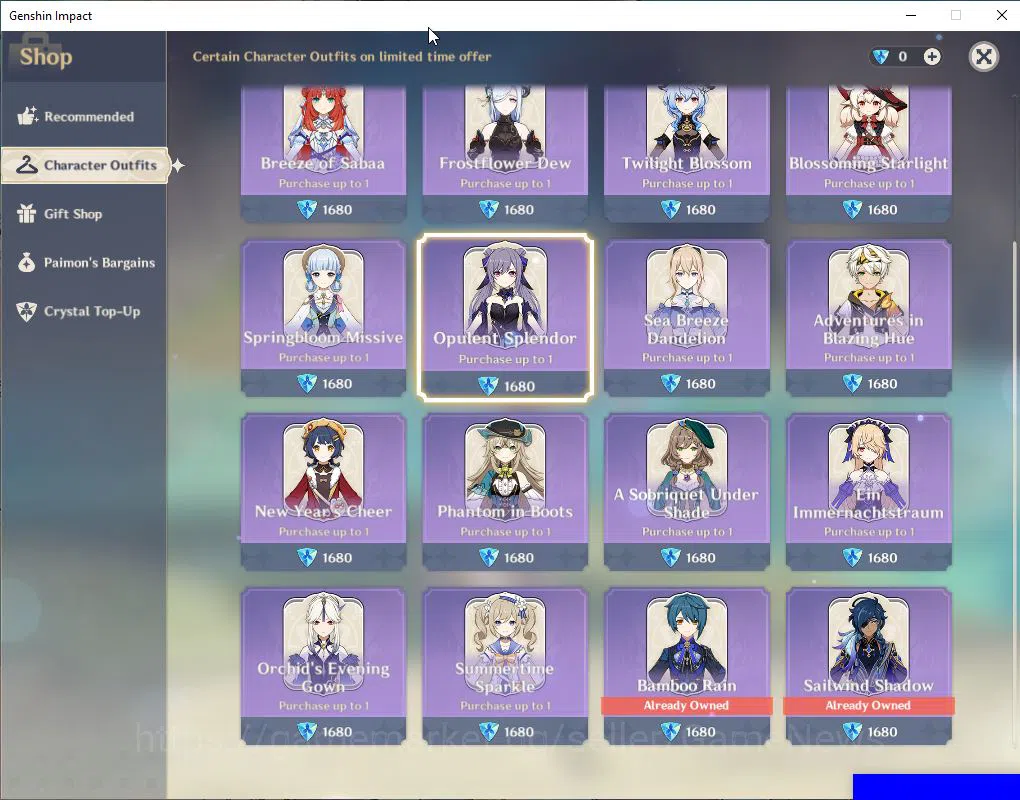Click the crystal icon under New Year's Cheer
1020x800 pixels.
pos(306,557)
